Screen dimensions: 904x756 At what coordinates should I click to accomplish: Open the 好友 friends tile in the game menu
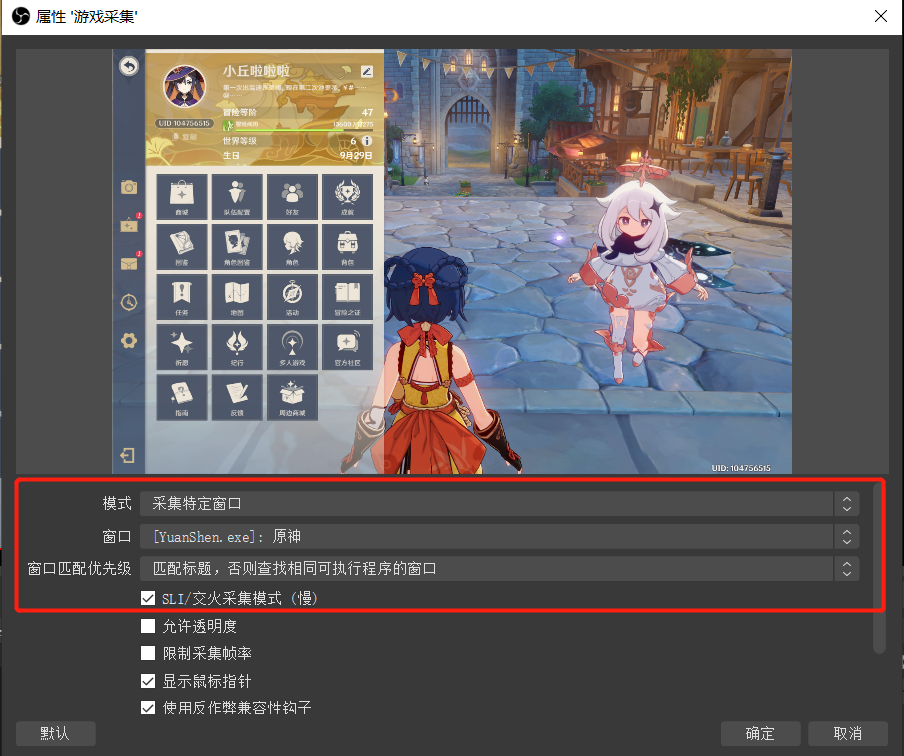pyautogui.click(x=292, y=197)
